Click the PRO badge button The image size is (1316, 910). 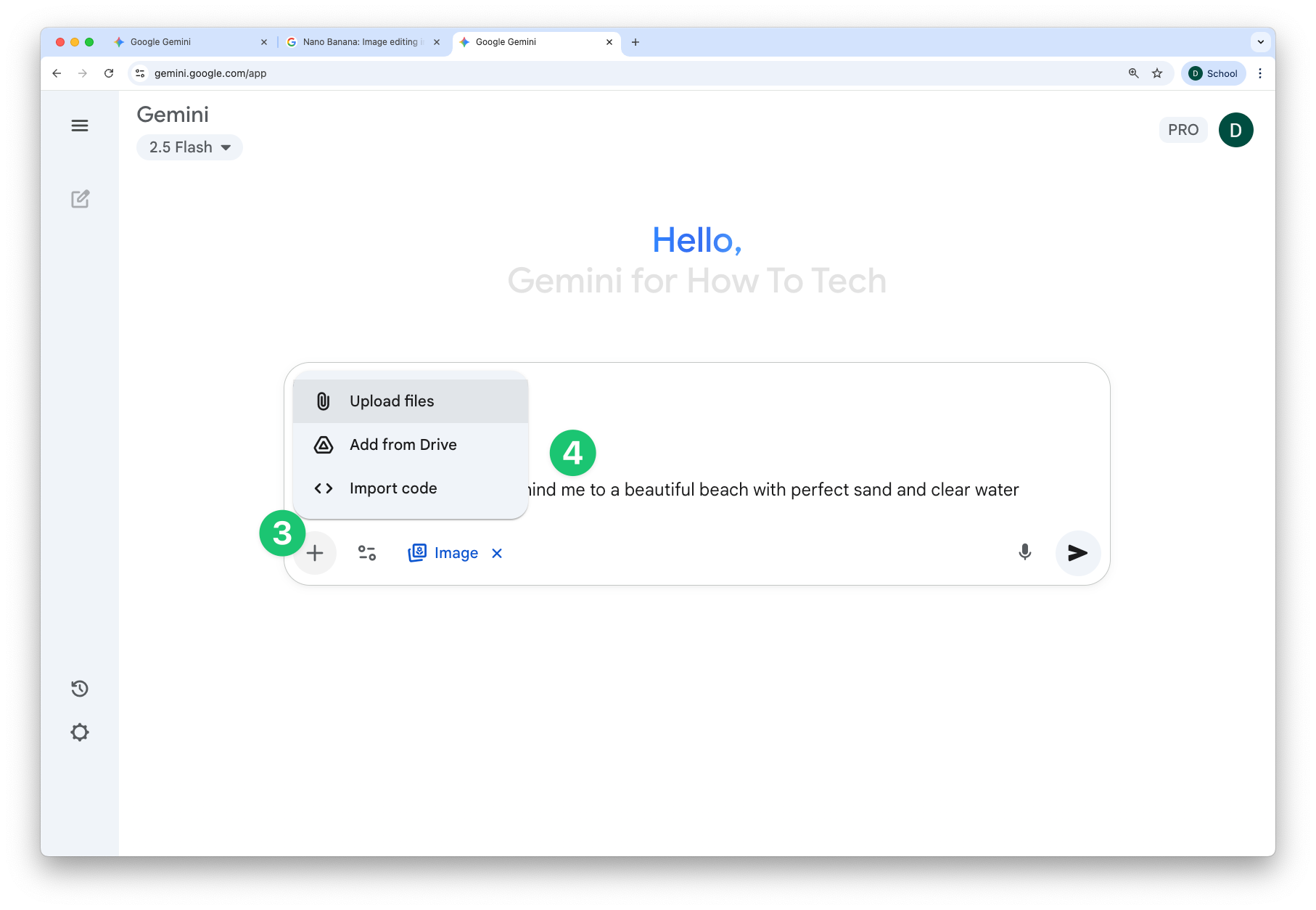tap(1183, 130)
